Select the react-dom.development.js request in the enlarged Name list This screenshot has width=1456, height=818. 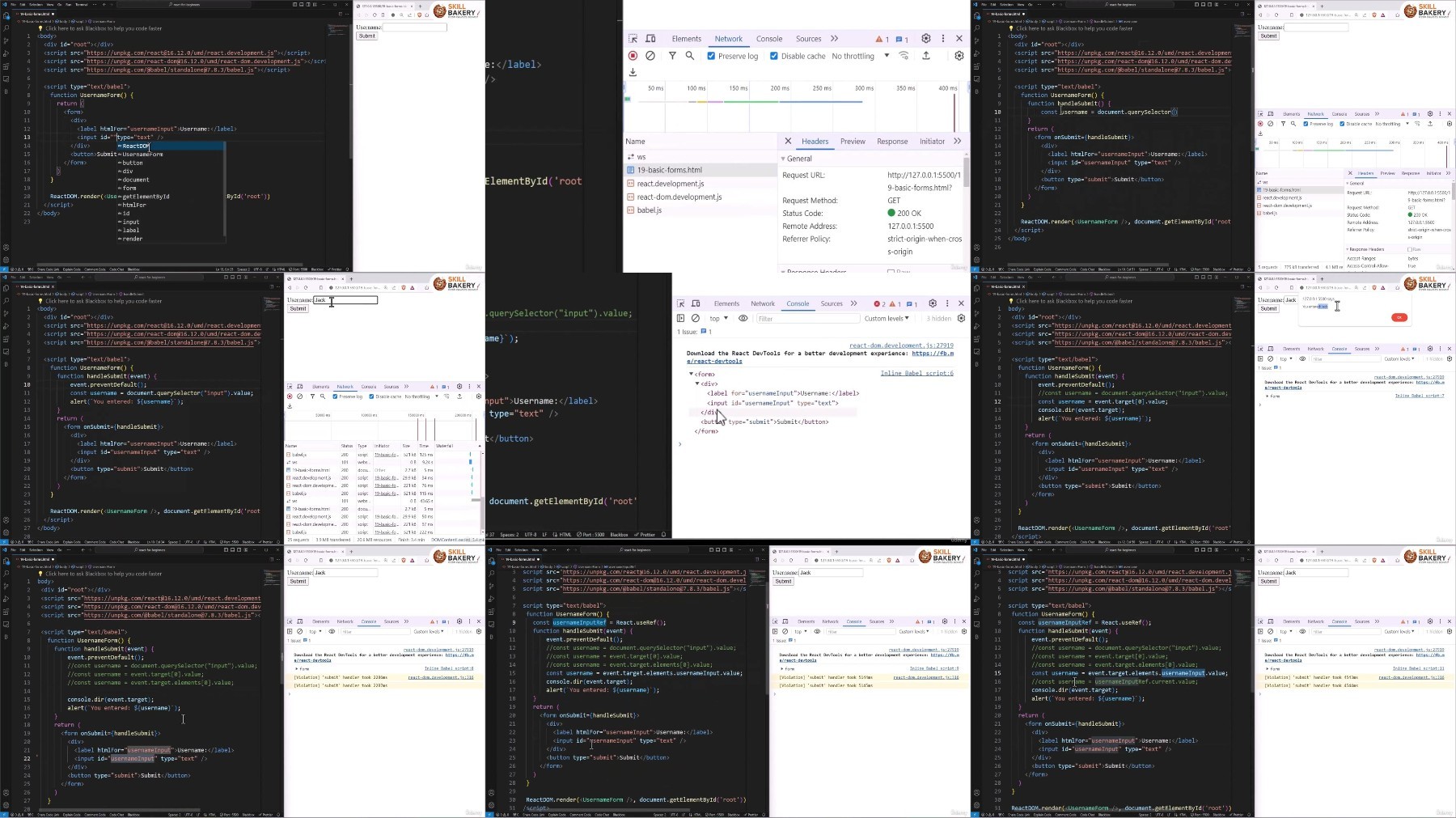[x=700, y=197]
